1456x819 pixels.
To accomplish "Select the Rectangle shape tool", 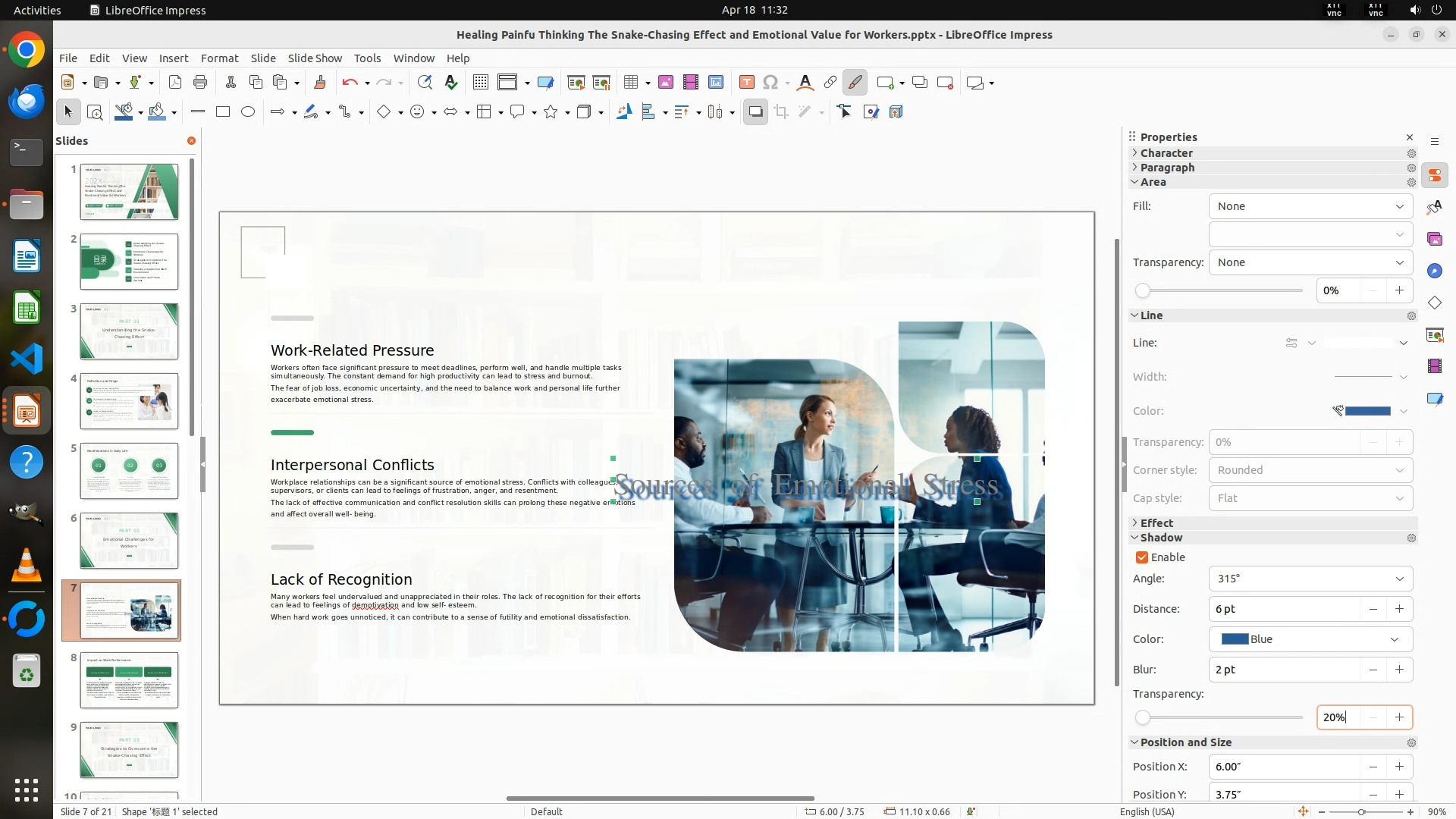I will pyautogui.click(x=223, y=112).
